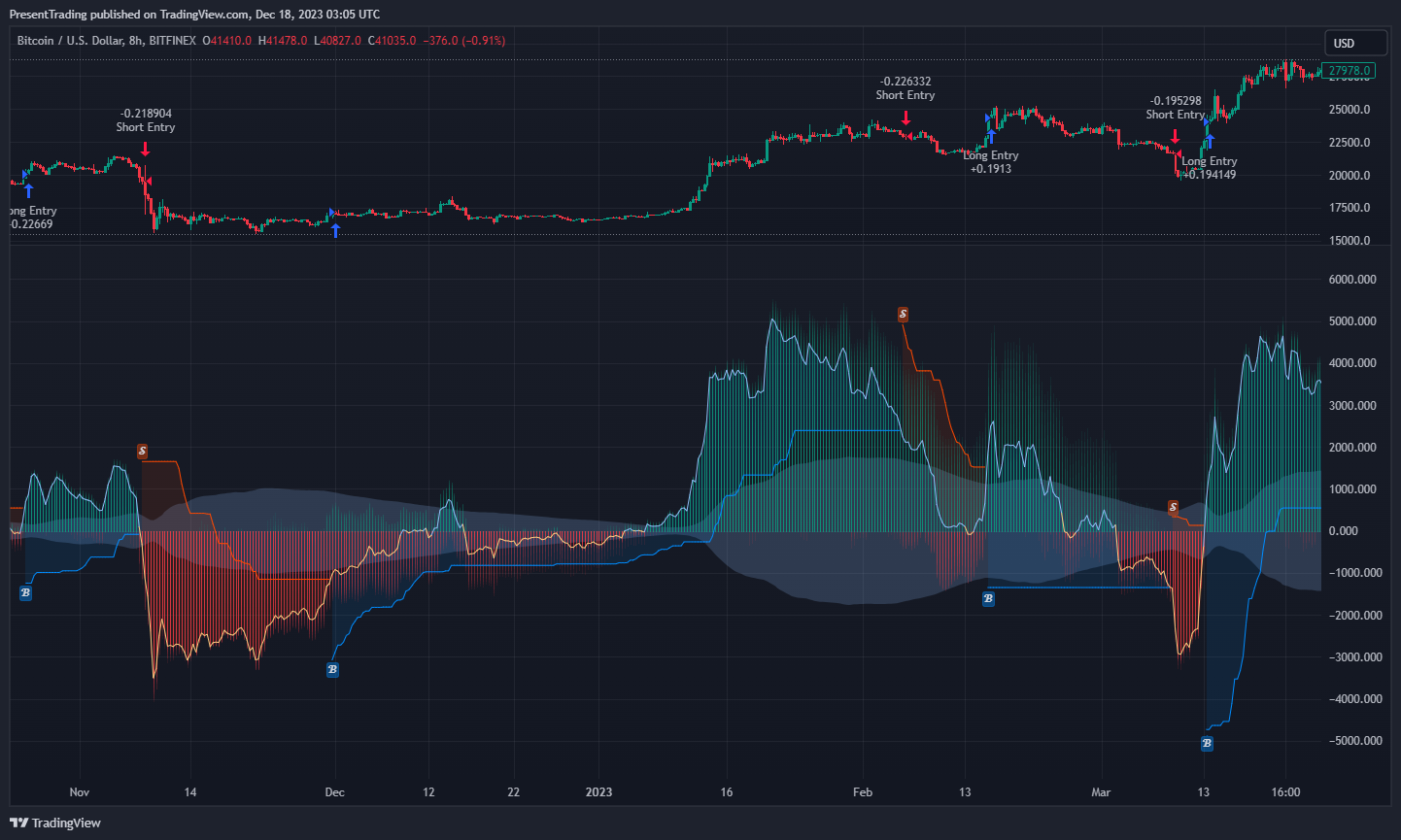1401x840 pixels.
Task: Click the close value C41035.0
Action: (x=392, y=41)
